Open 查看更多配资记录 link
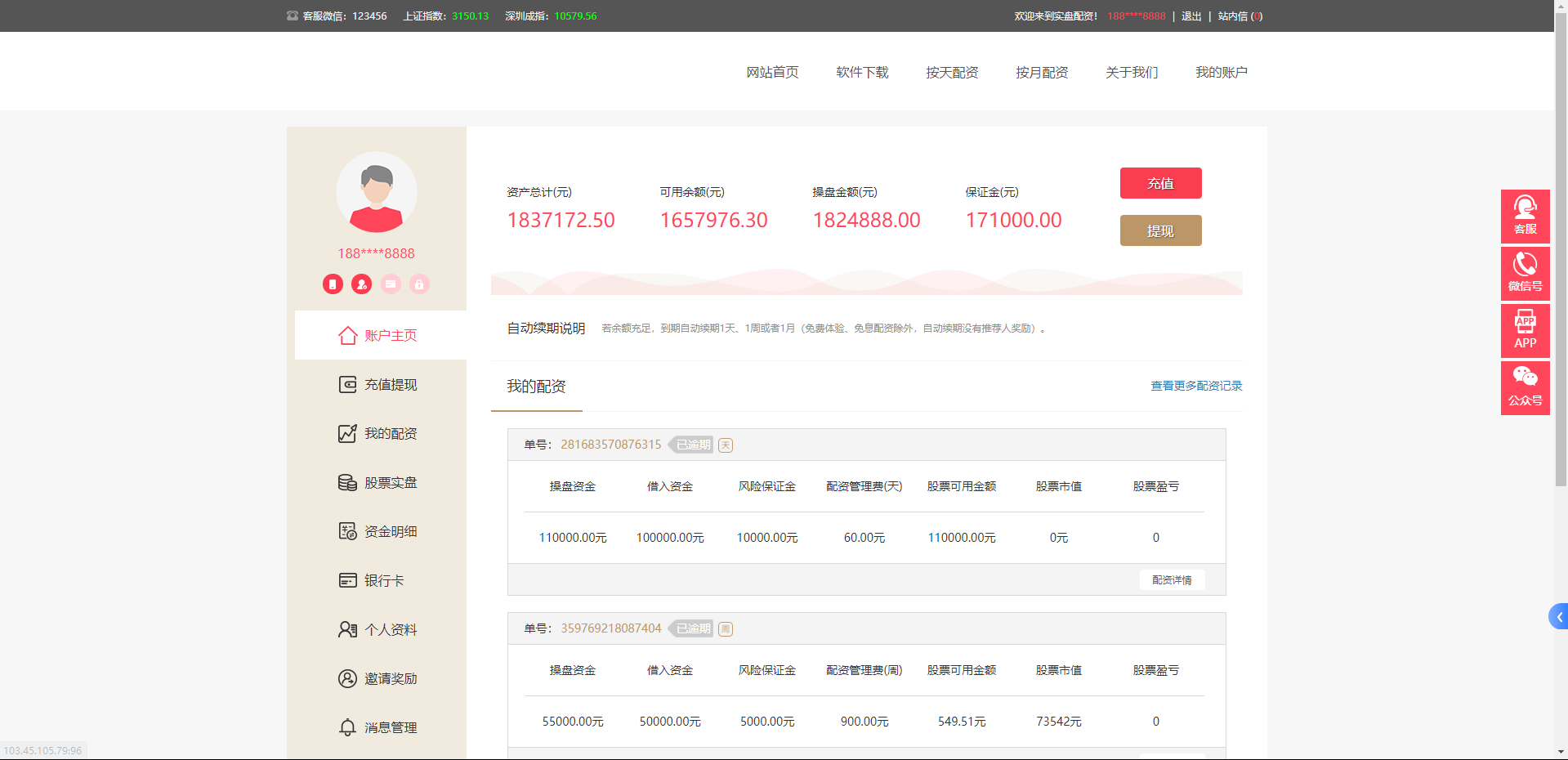 point(1196,386)
